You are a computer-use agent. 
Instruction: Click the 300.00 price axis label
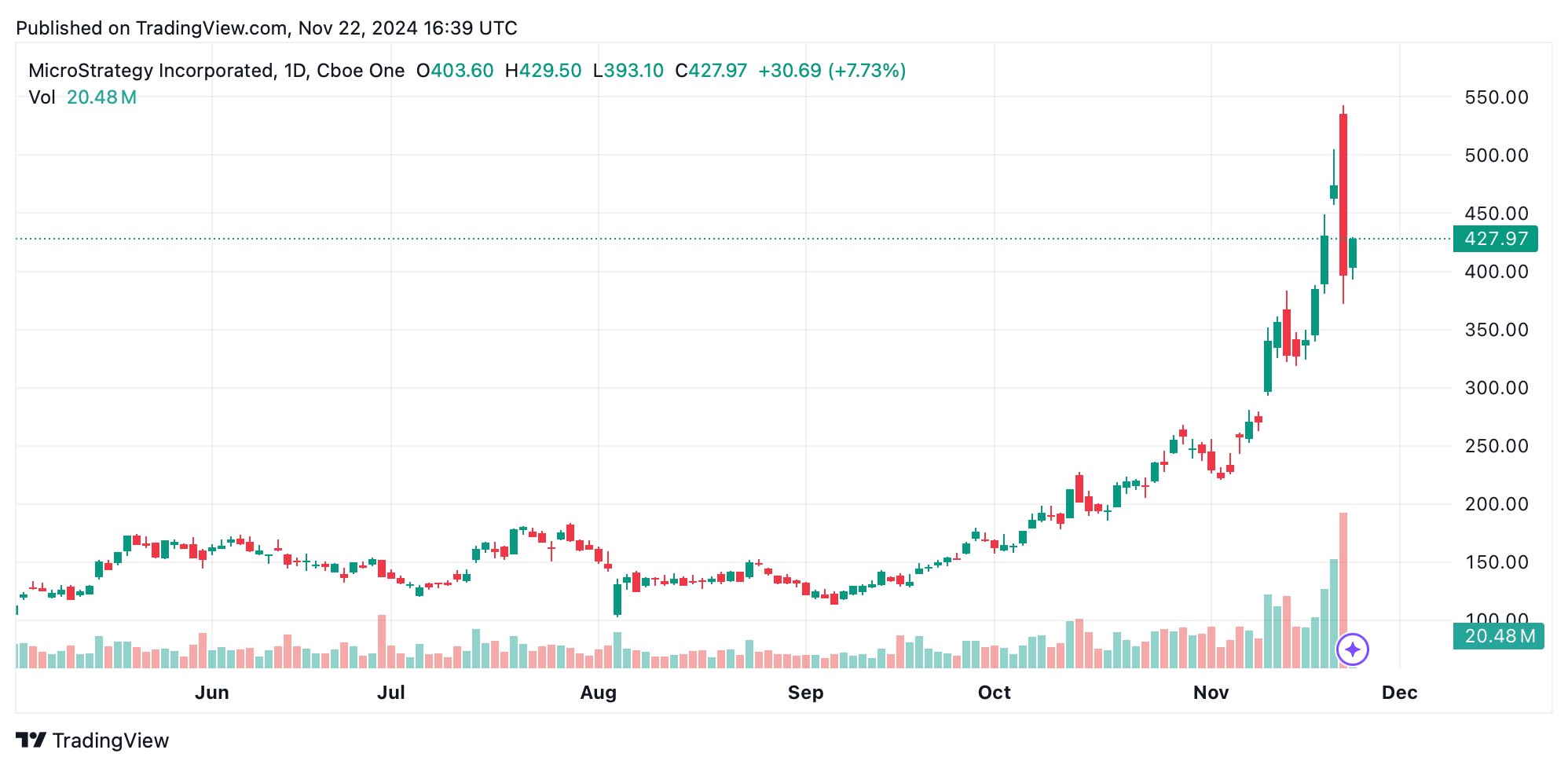pos(1497,388)
